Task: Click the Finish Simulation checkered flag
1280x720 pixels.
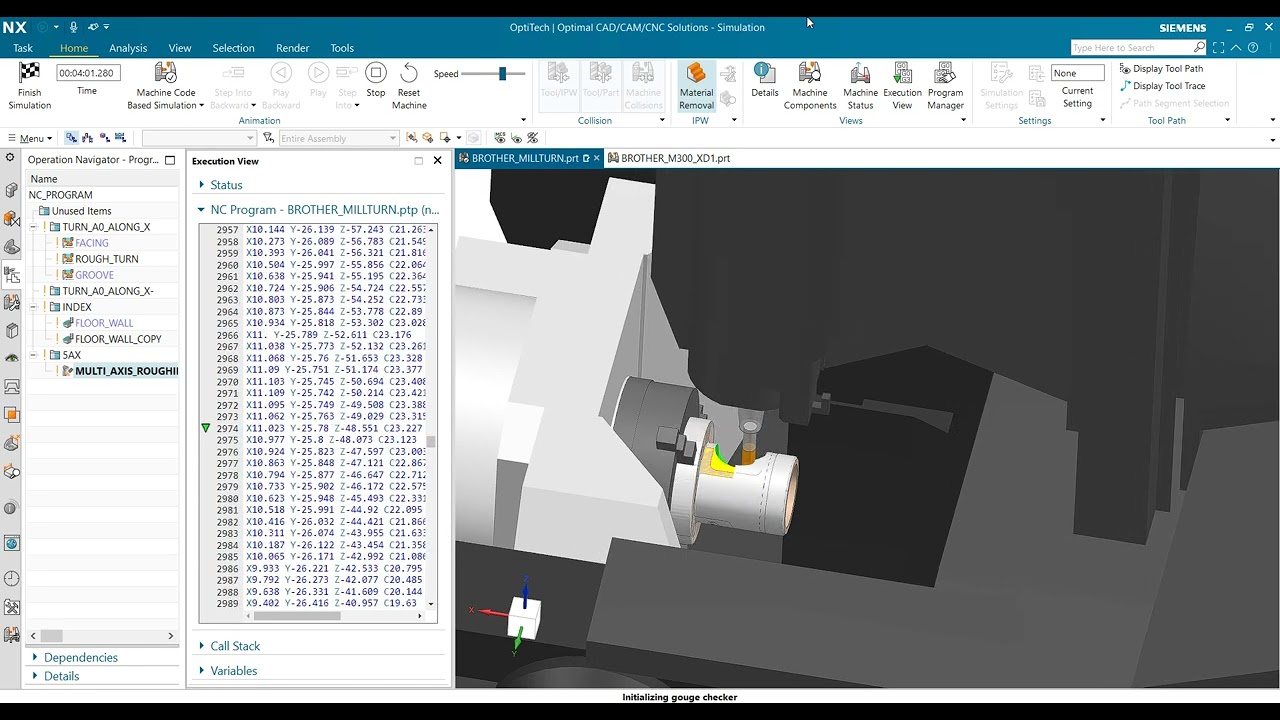Action: pyautogui.click(x=29, y=73)
